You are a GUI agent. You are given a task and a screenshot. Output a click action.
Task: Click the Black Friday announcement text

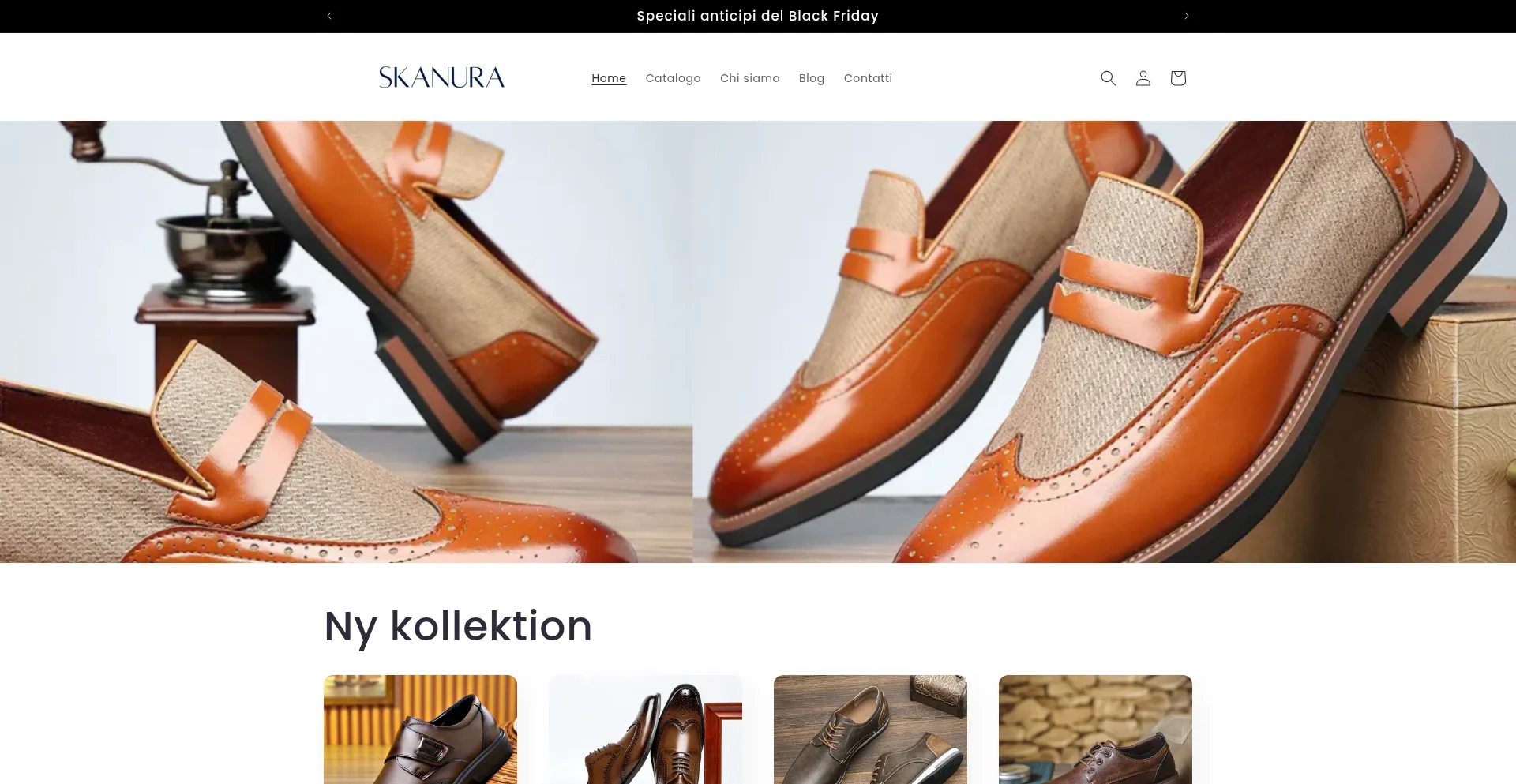coord(757,16)
